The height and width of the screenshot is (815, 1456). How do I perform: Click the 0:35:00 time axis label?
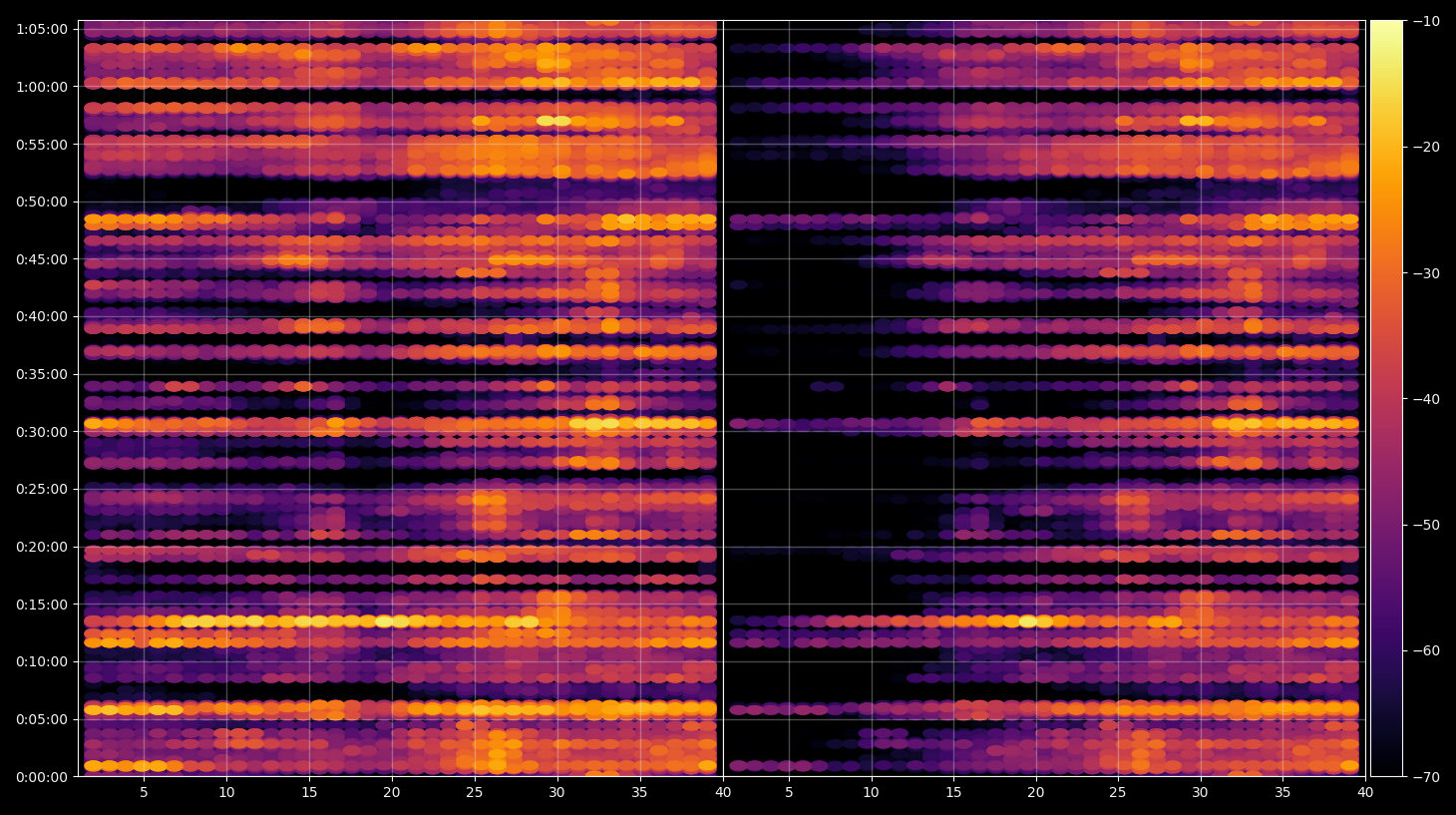(x=42, y=374)
